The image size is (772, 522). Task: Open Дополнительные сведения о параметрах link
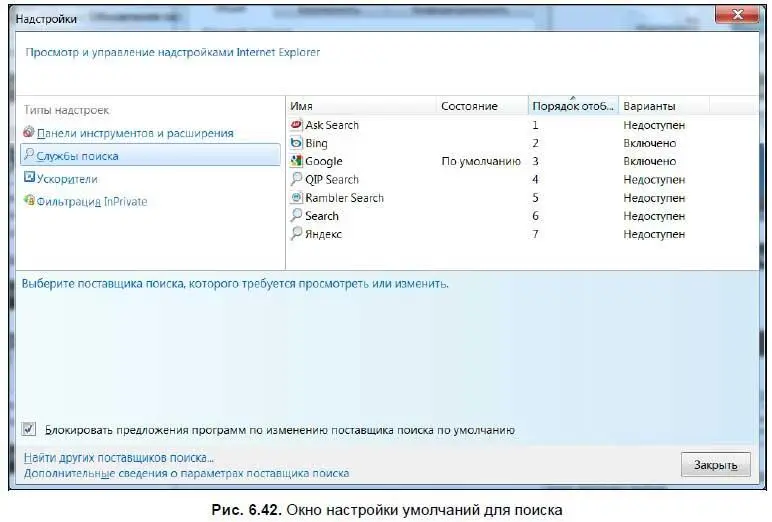187,473
